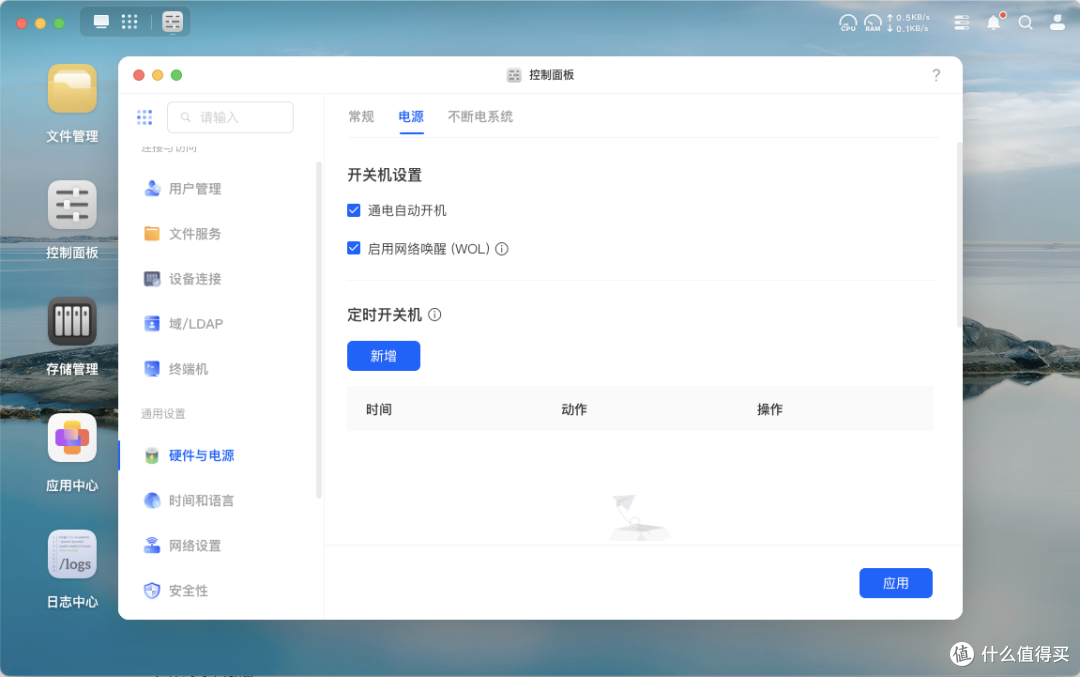Open the global search magnifier
The image size is (1080, 677).
[1026, 23]
